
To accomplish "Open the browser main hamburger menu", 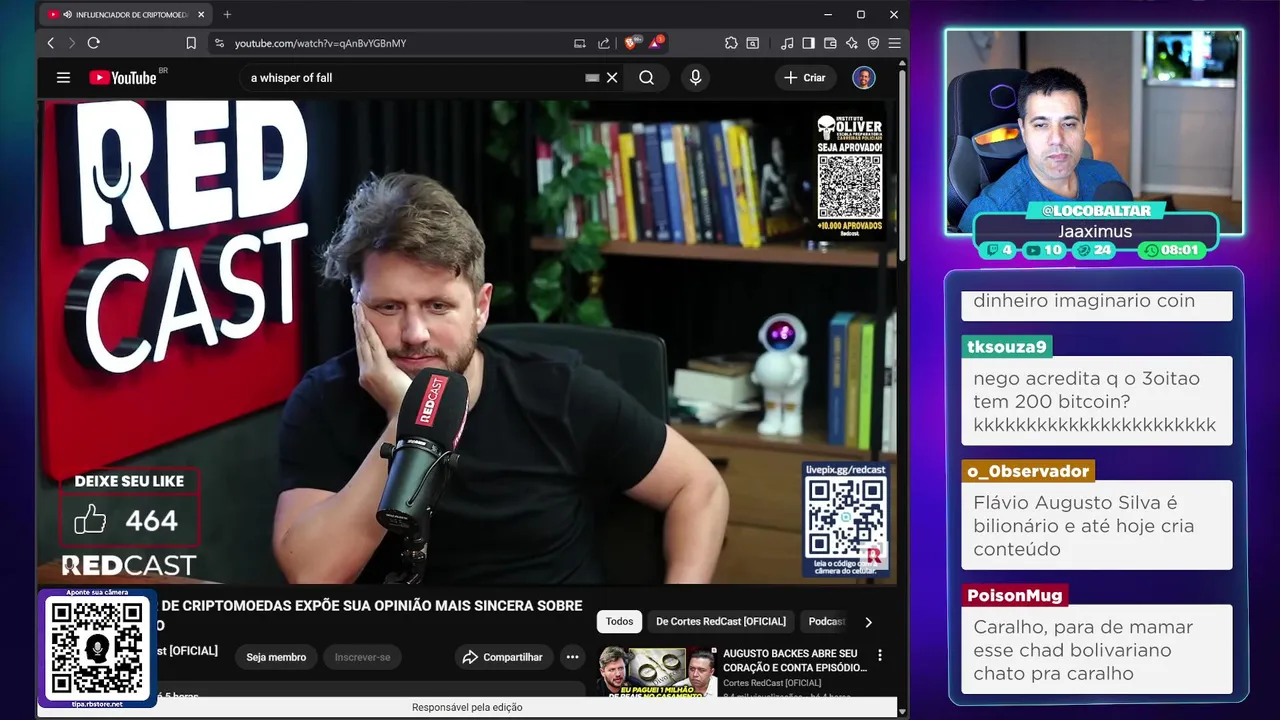I will point(894,43).
